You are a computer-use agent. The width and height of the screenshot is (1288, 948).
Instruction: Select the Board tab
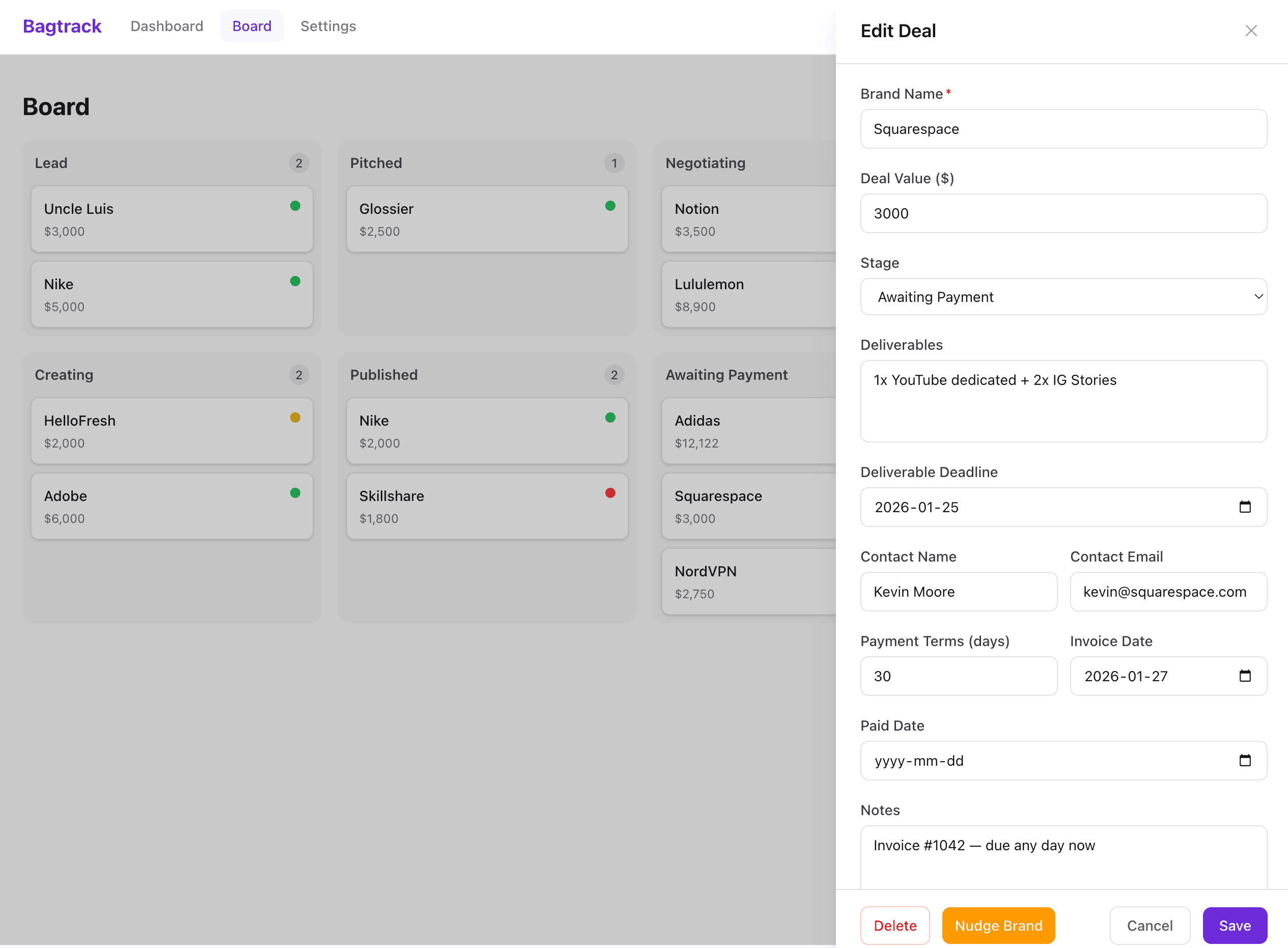coord(251,26)
